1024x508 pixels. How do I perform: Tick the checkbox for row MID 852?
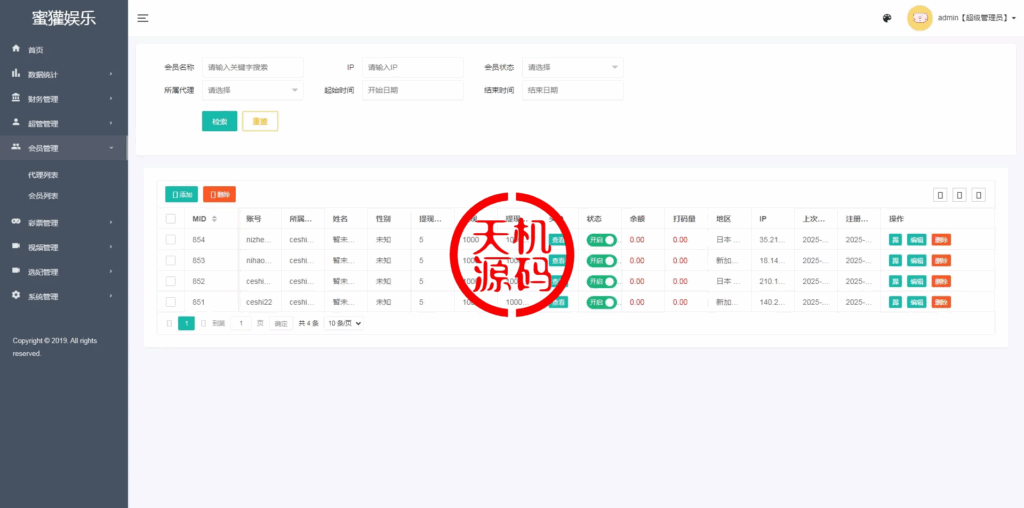[170, 281]
